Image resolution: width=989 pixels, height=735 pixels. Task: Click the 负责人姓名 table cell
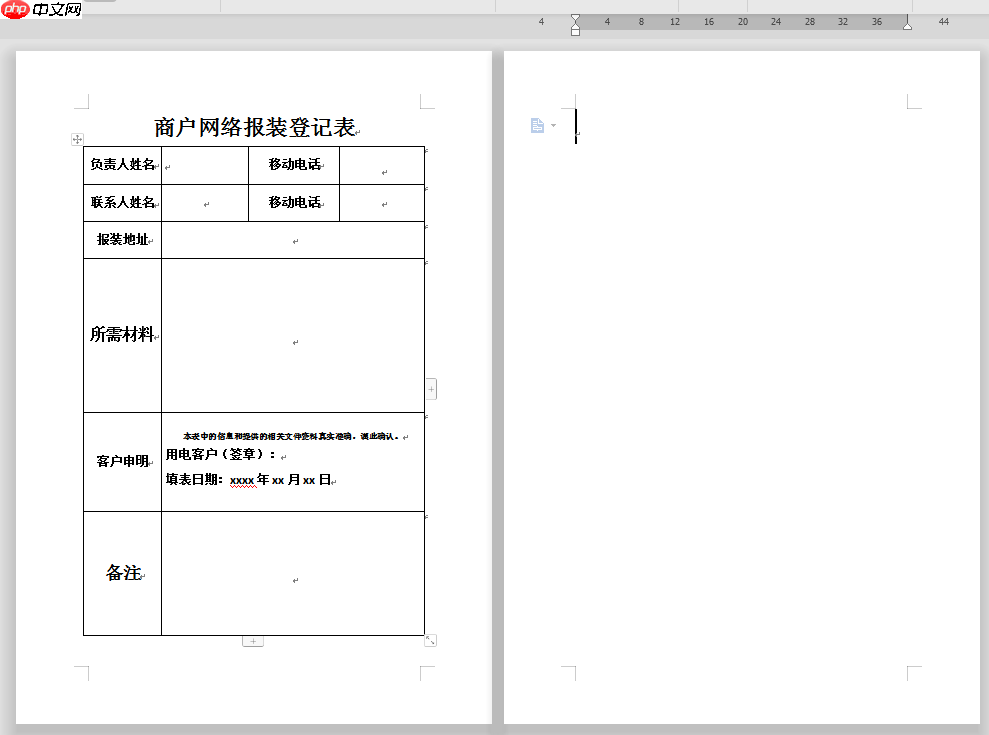click(122, 164)
